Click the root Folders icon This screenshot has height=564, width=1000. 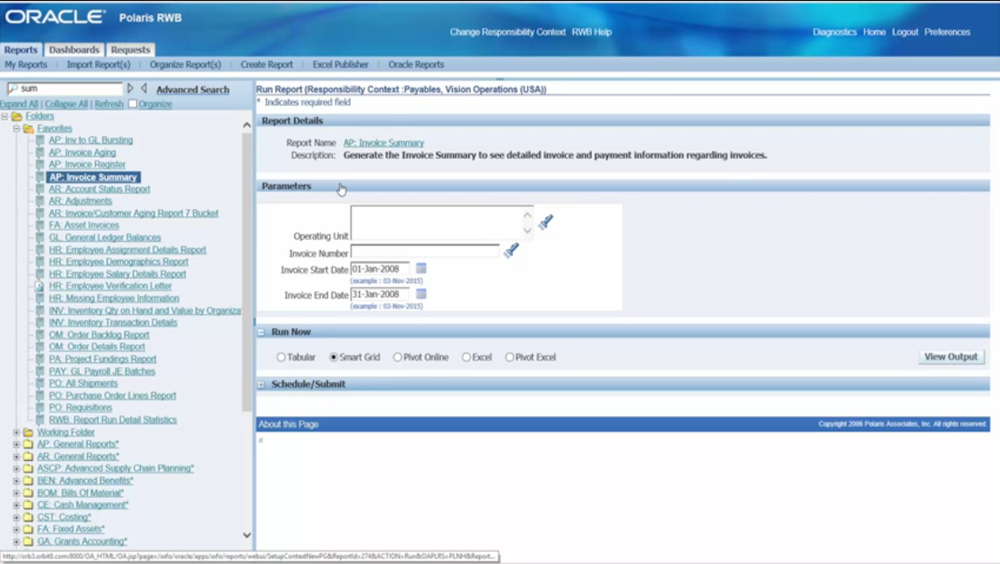click(x=17, y=116)
